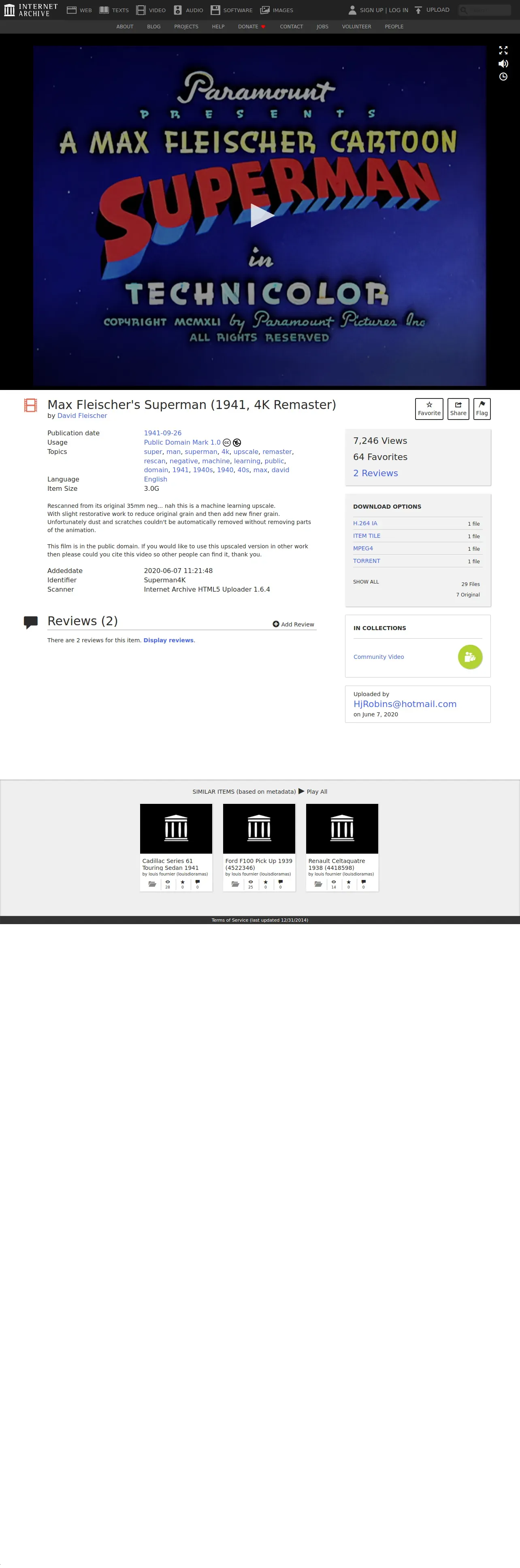The image size is (520, 1568).
Task: Click the Web media type icon
Action: (71, 10)
